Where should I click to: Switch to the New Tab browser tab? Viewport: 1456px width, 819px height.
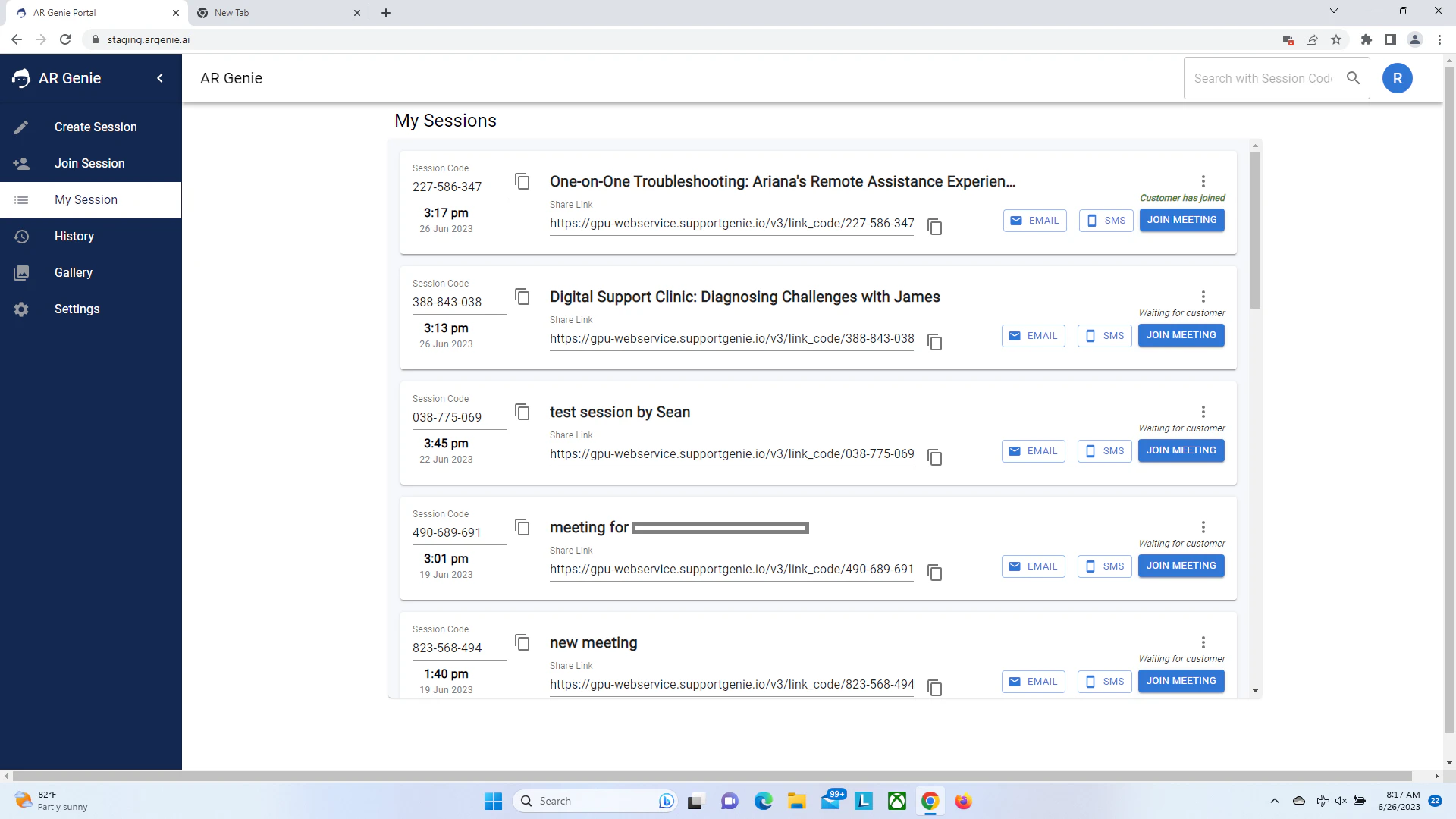pos(273,13)
